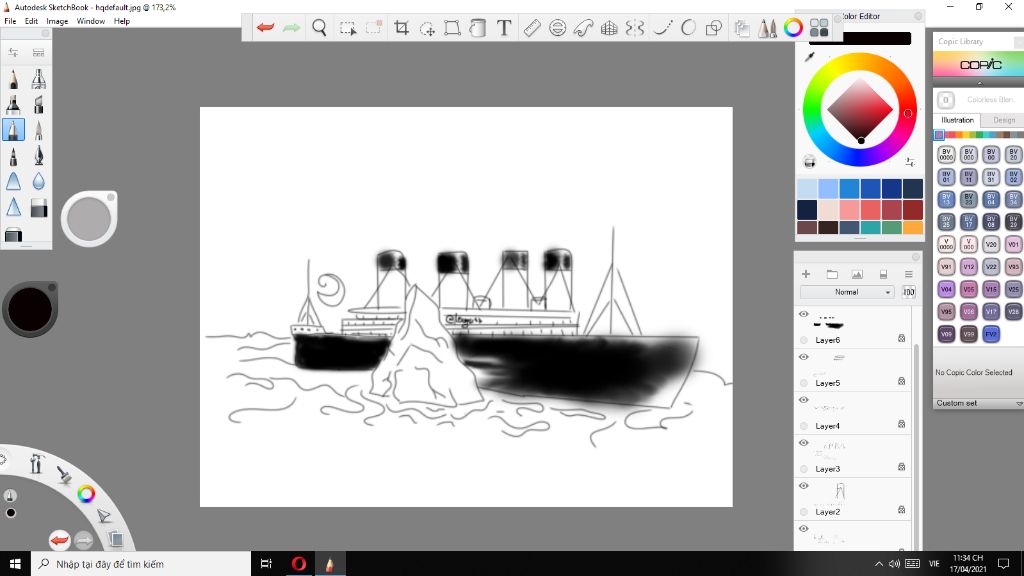Toggle the lock on Layer4
Screen dimensions: 1024x576
pyautogui.click(x=901, y=424)
